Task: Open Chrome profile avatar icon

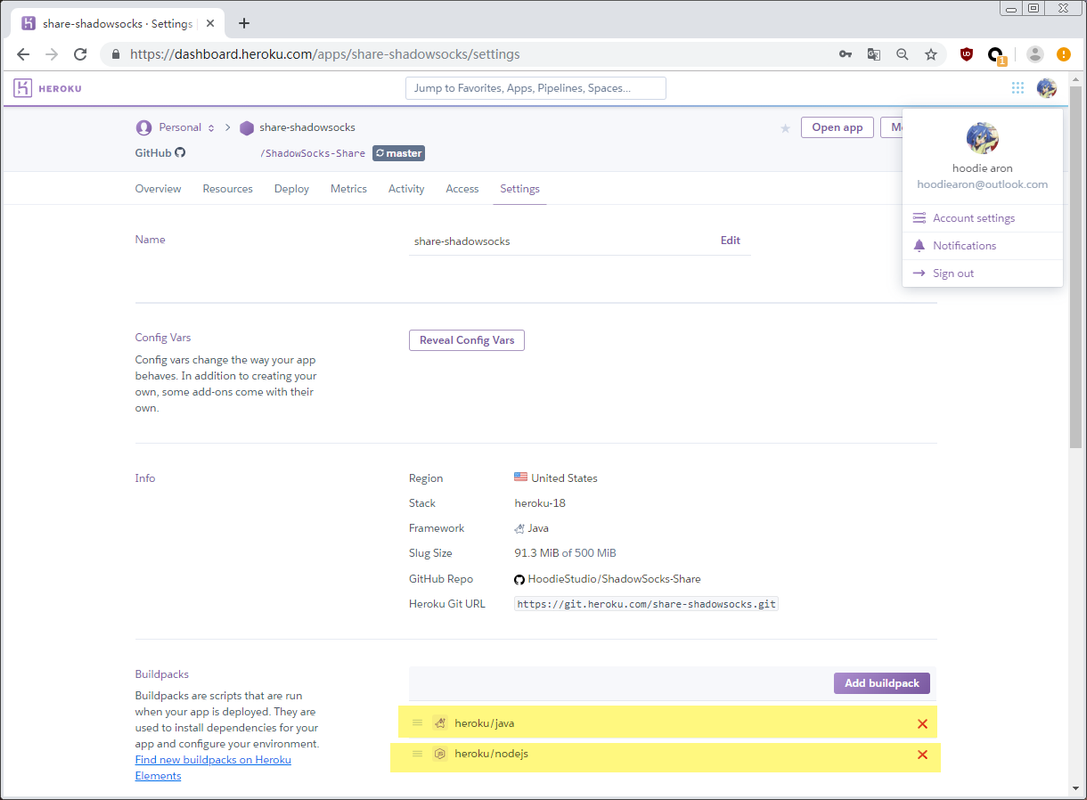Action: [x=1034, y=54]
